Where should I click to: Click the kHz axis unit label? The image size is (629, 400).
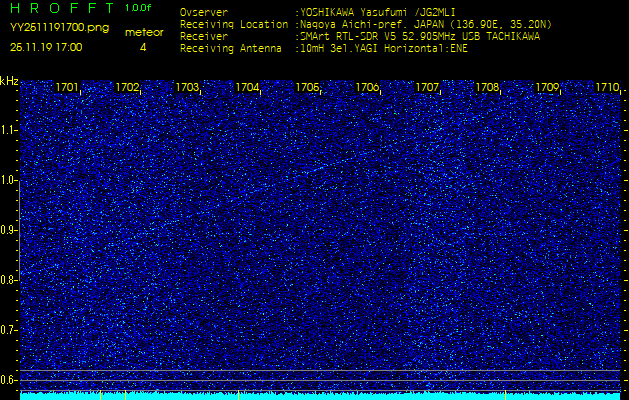(x=9, y=81)
